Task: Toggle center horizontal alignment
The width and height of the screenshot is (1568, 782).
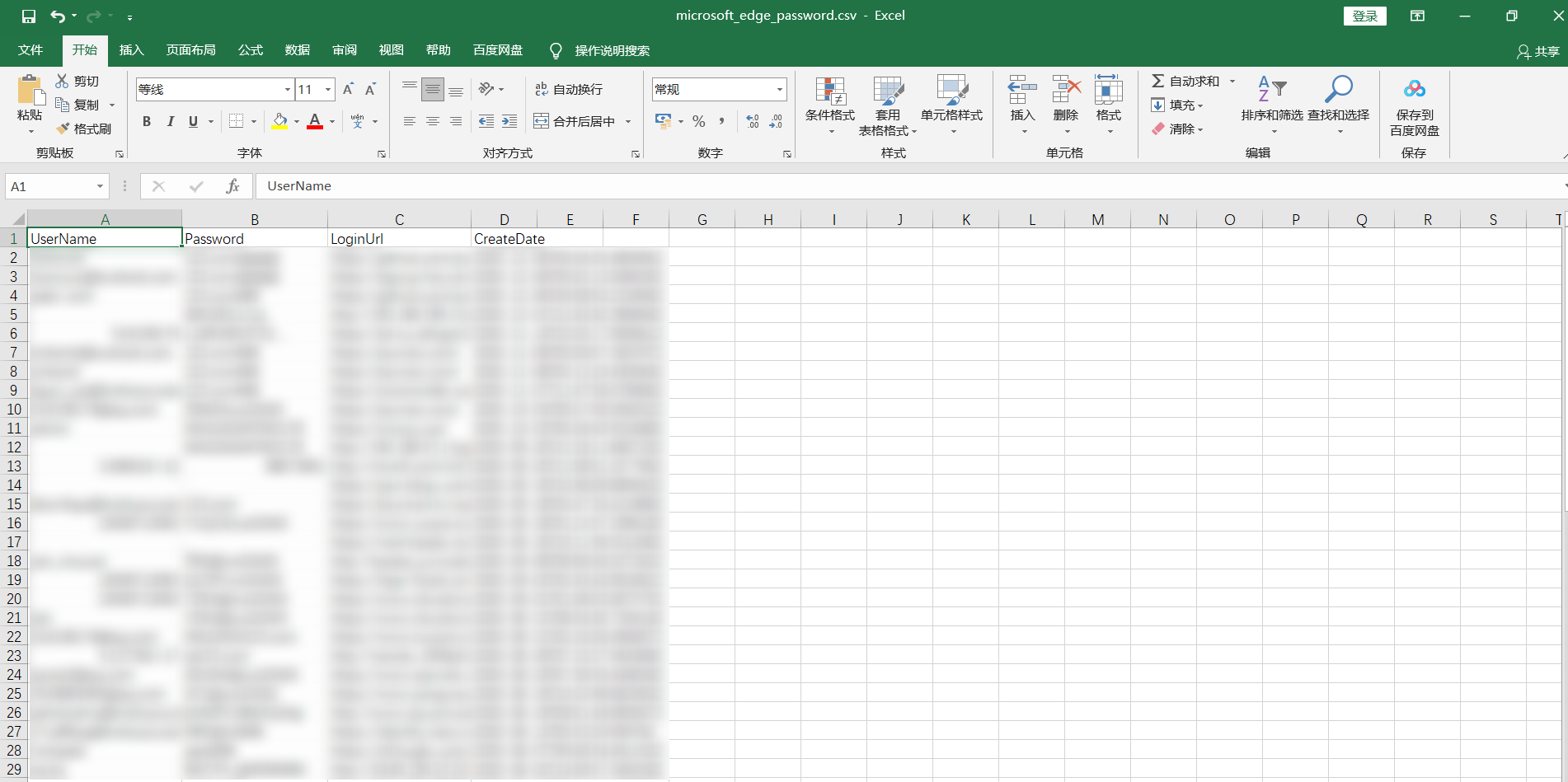Action: 433,121
